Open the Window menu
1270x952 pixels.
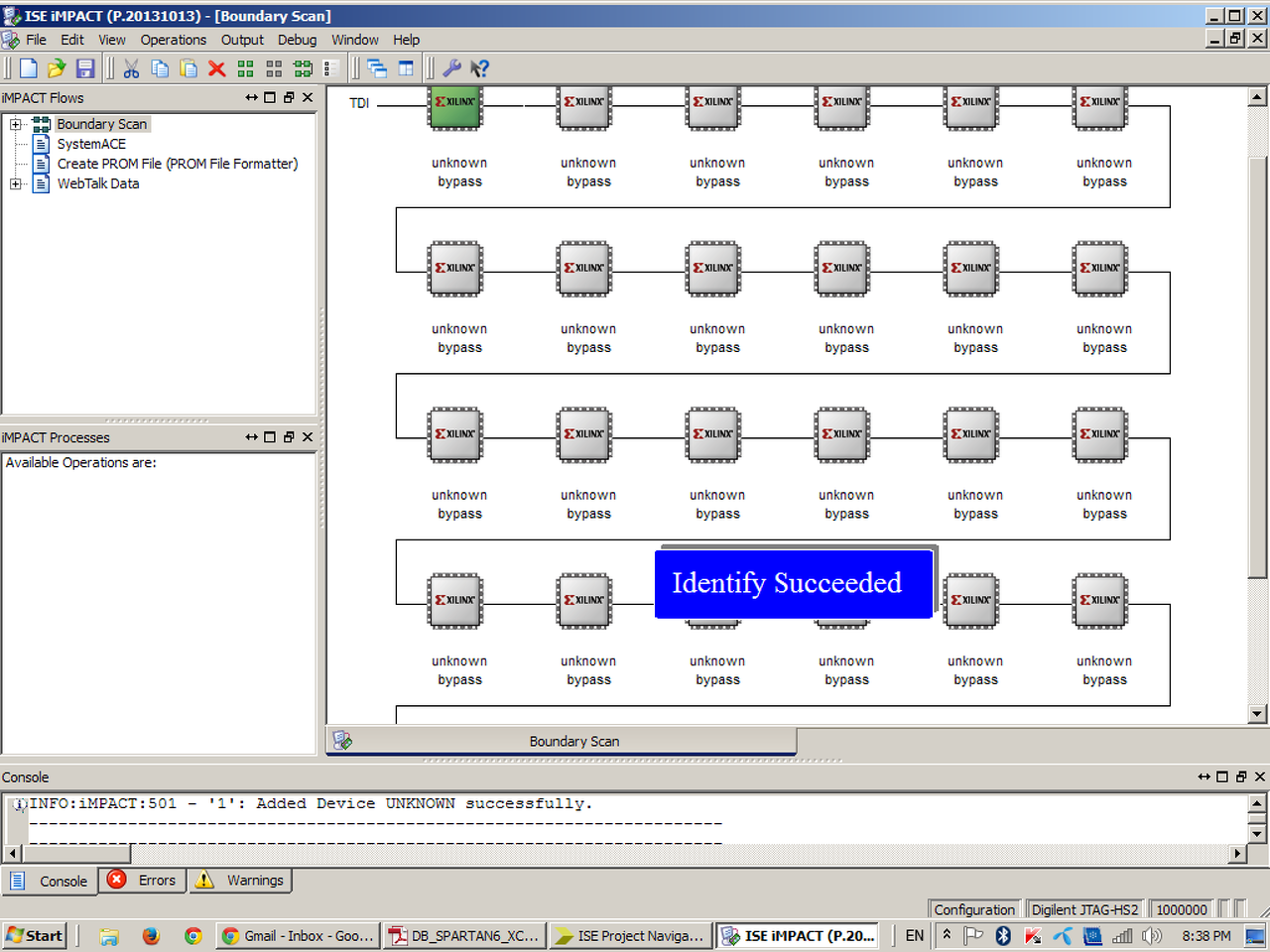(355, 40)
